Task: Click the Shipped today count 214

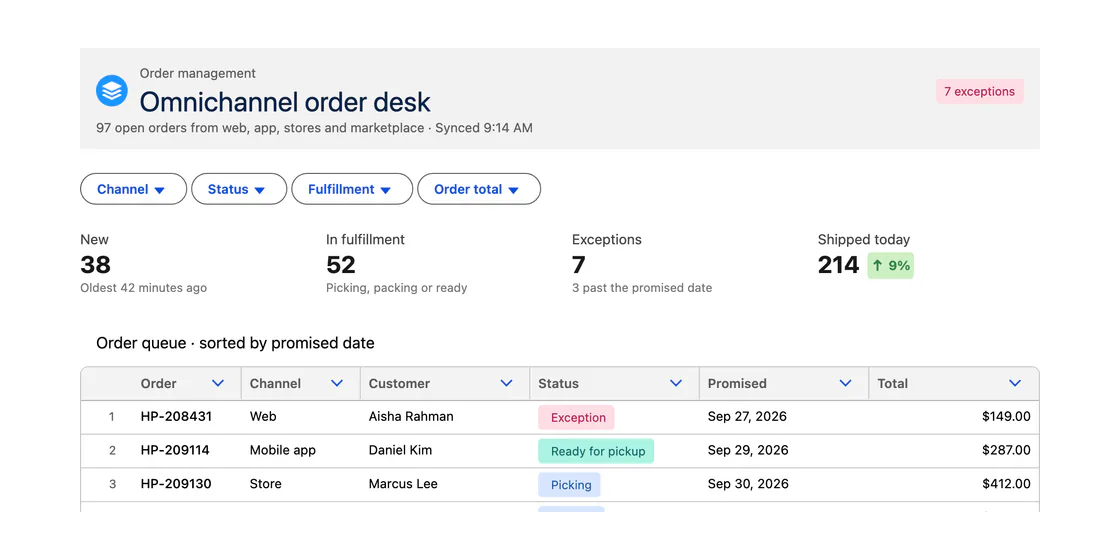Action: [x=839, y=265]
